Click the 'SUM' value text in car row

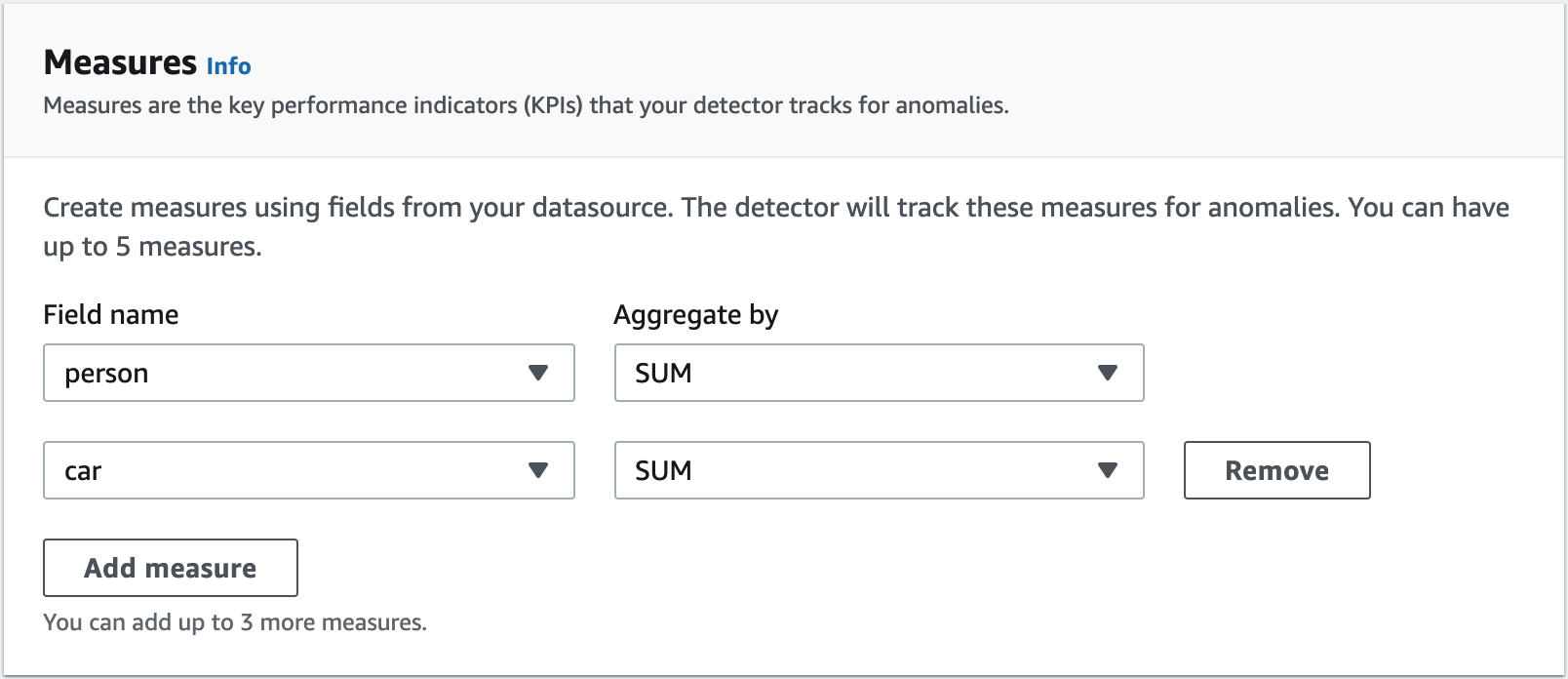pyautogui.click(x=663, y=471)
